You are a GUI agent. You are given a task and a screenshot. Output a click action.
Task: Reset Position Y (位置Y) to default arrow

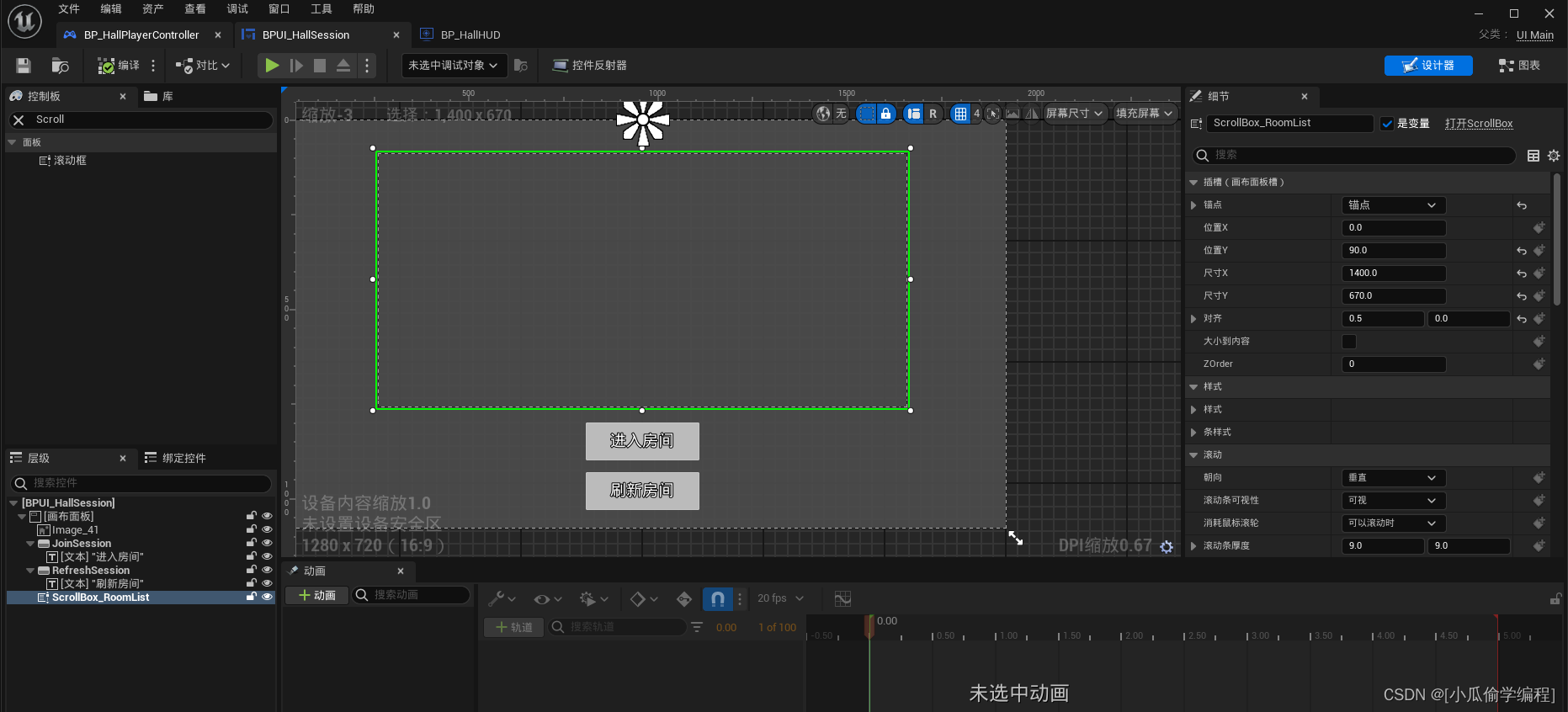1522,251
